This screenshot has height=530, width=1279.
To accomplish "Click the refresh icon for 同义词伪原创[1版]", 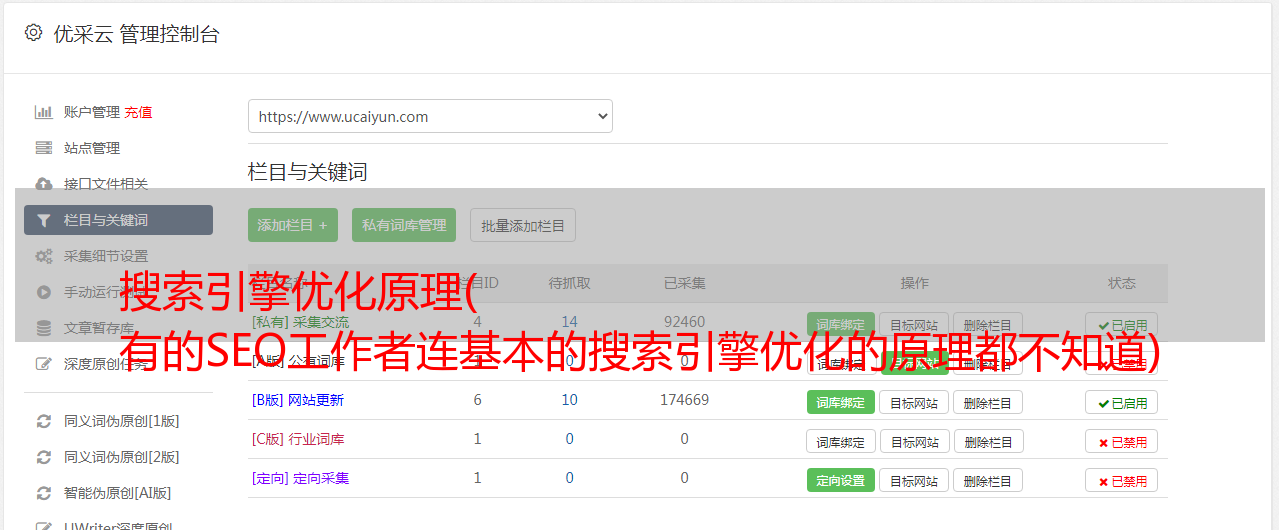I will [x=44, y=421].
